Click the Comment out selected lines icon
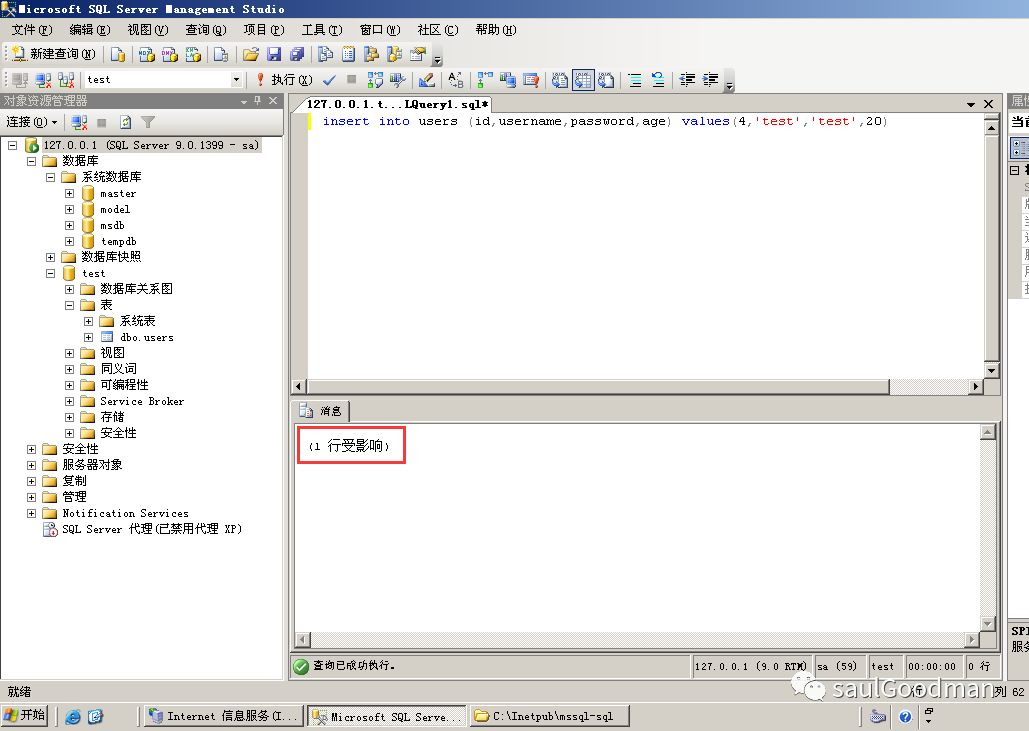This screenshot has height=731, width=1029. click(x=635, y=79)
